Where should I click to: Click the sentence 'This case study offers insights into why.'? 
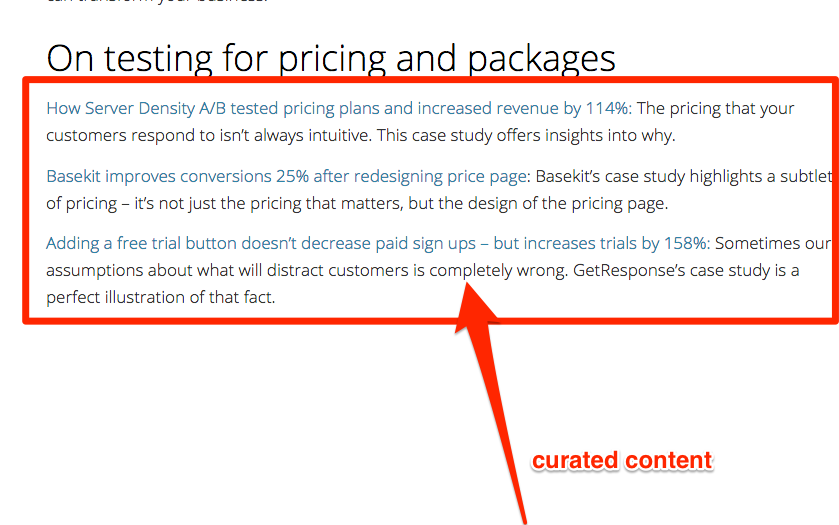click(526, 135)
